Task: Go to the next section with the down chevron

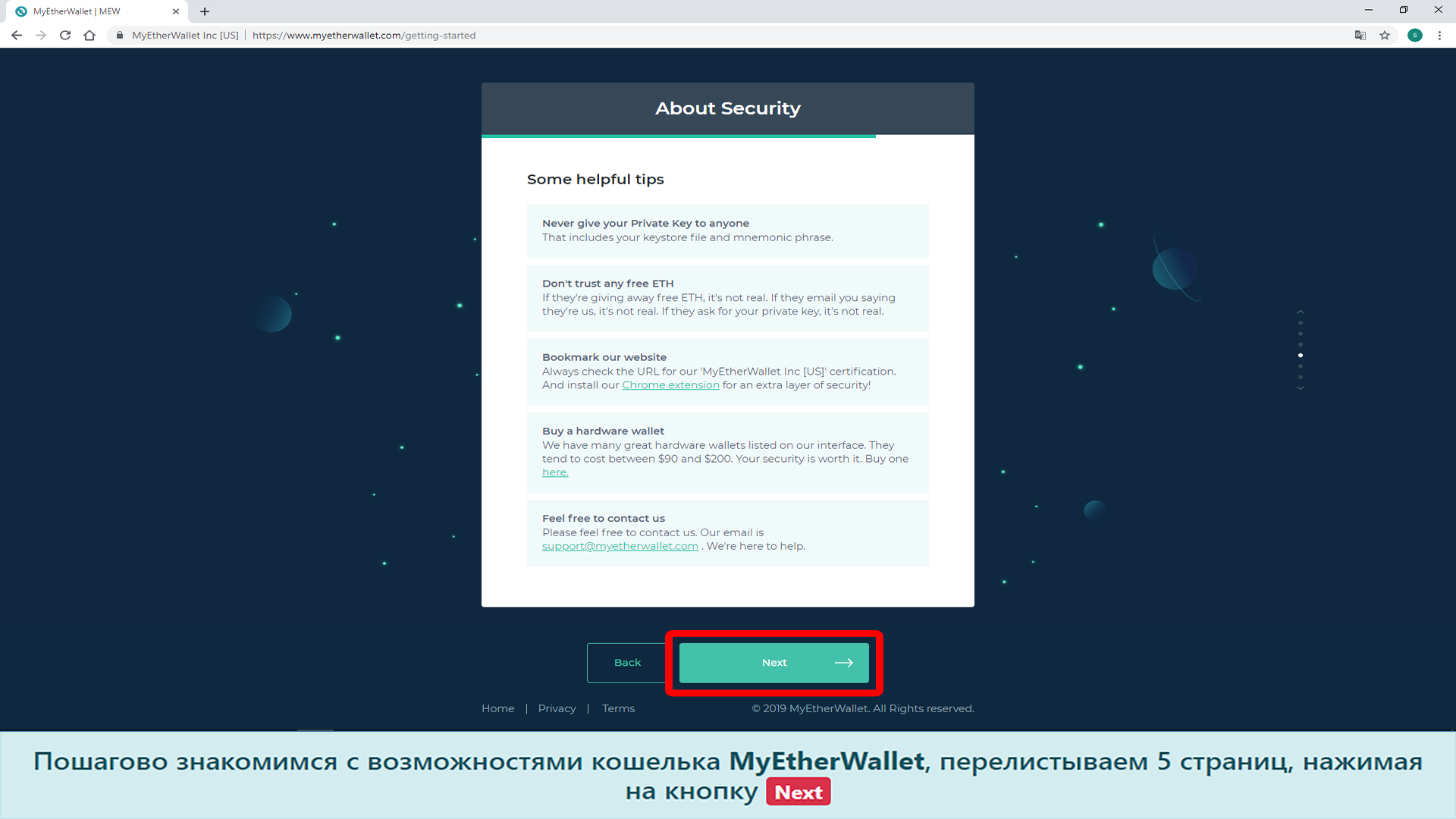Action: coord(1301,388)
